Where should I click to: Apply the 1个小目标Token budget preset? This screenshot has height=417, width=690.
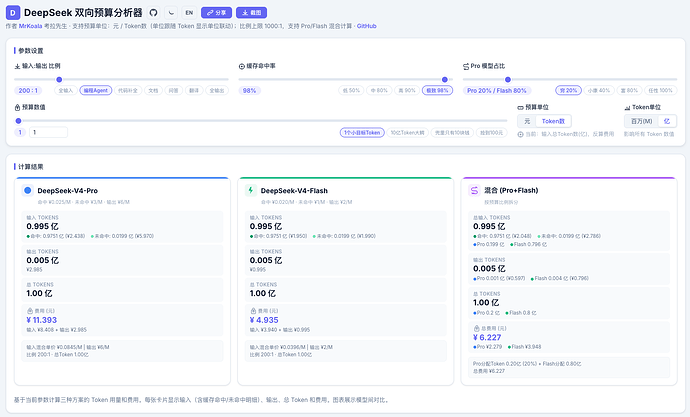click(362, 132)
